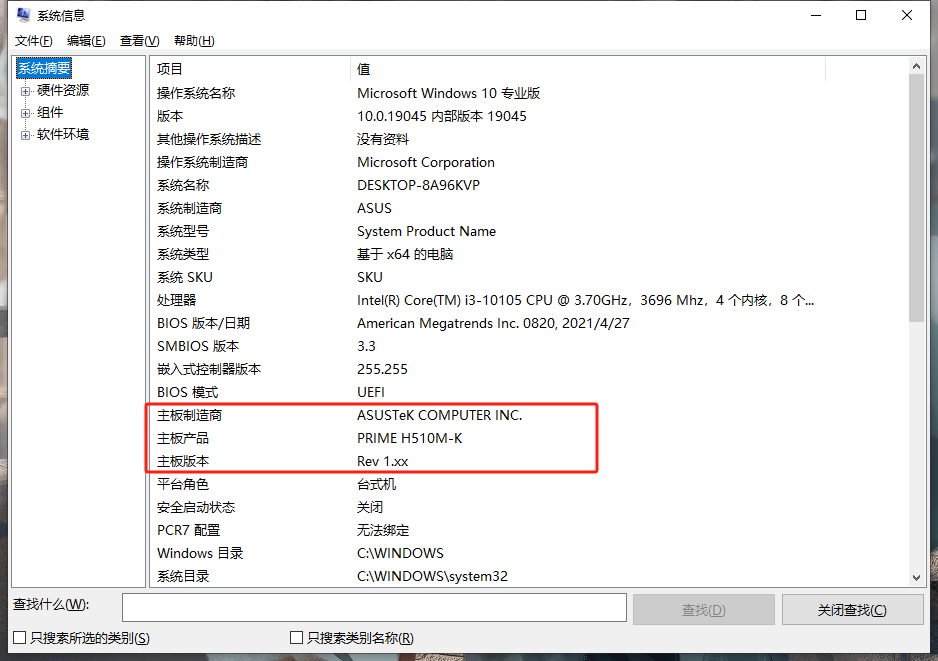938x661 pixels.
Task: Select 系统摘要 in the tree
Action: pyautogui.click(x=44, y=68)
